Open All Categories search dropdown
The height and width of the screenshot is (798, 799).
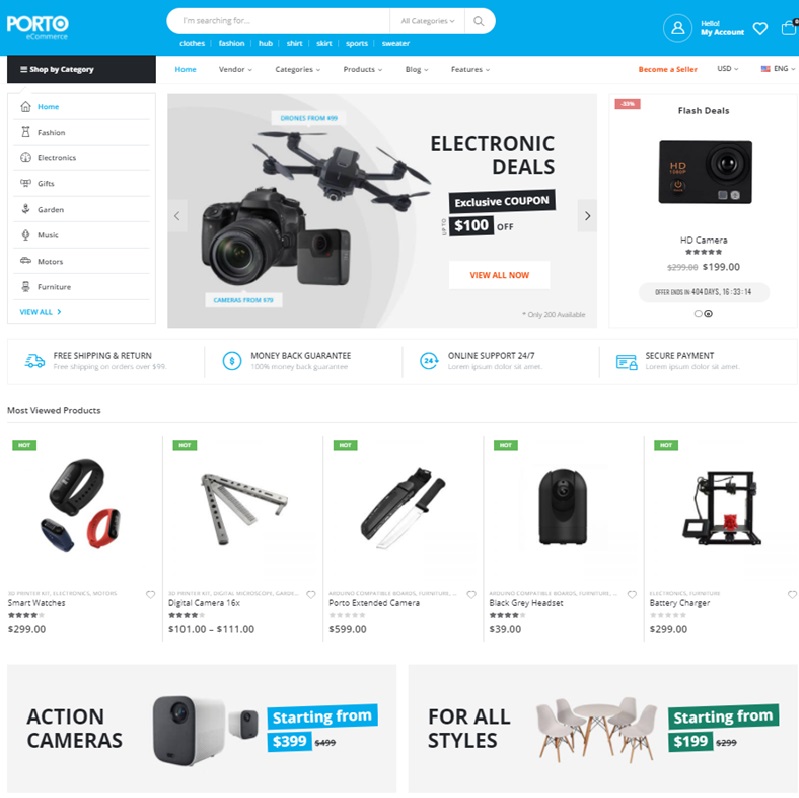[x=427, y=21]
